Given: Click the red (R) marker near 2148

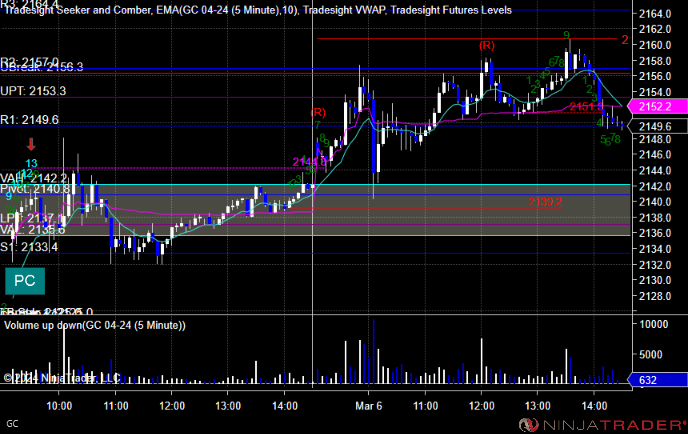Looking at the screenshot, I should (318, 112).
